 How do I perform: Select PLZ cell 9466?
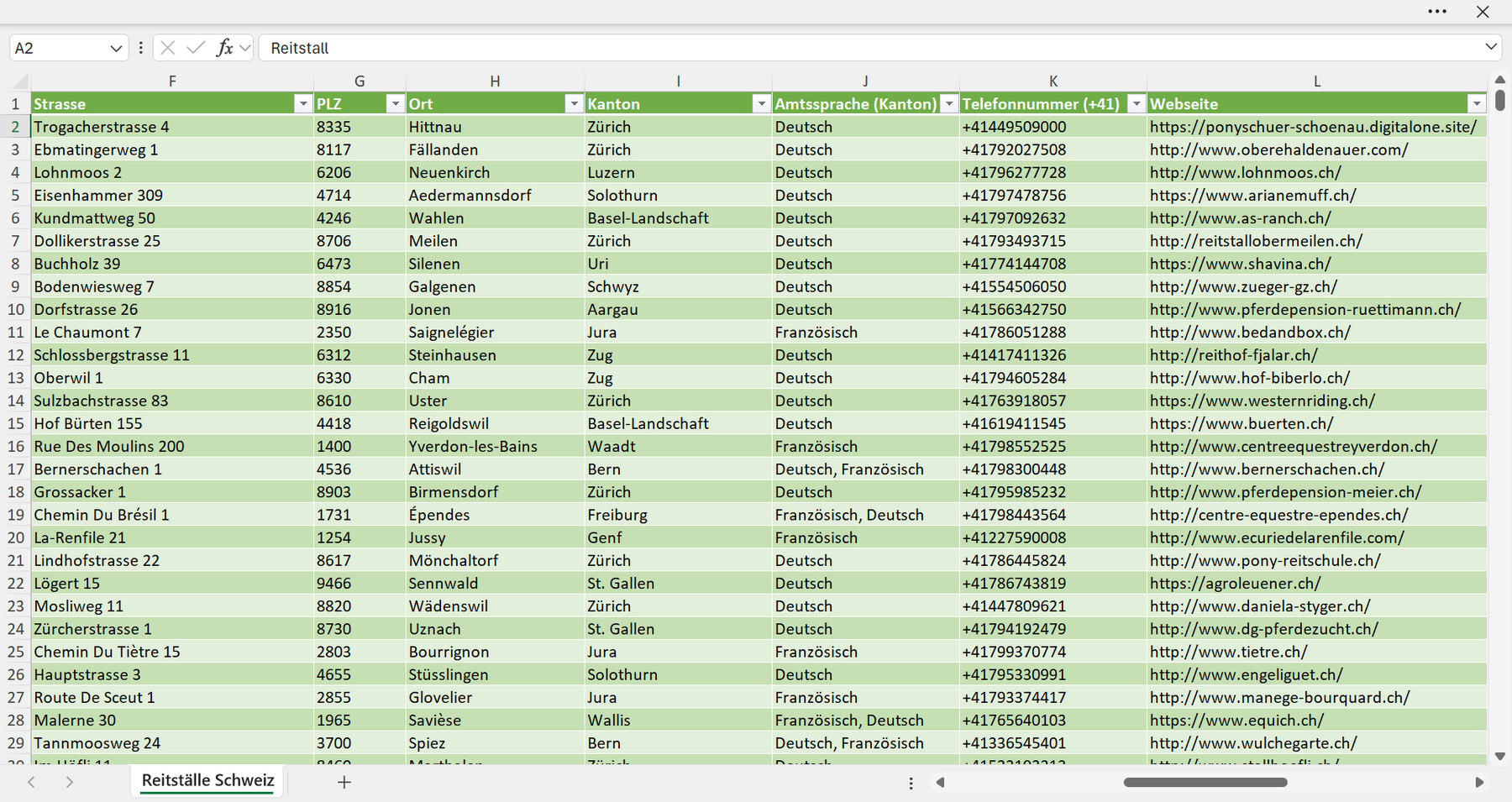[360, 584]
